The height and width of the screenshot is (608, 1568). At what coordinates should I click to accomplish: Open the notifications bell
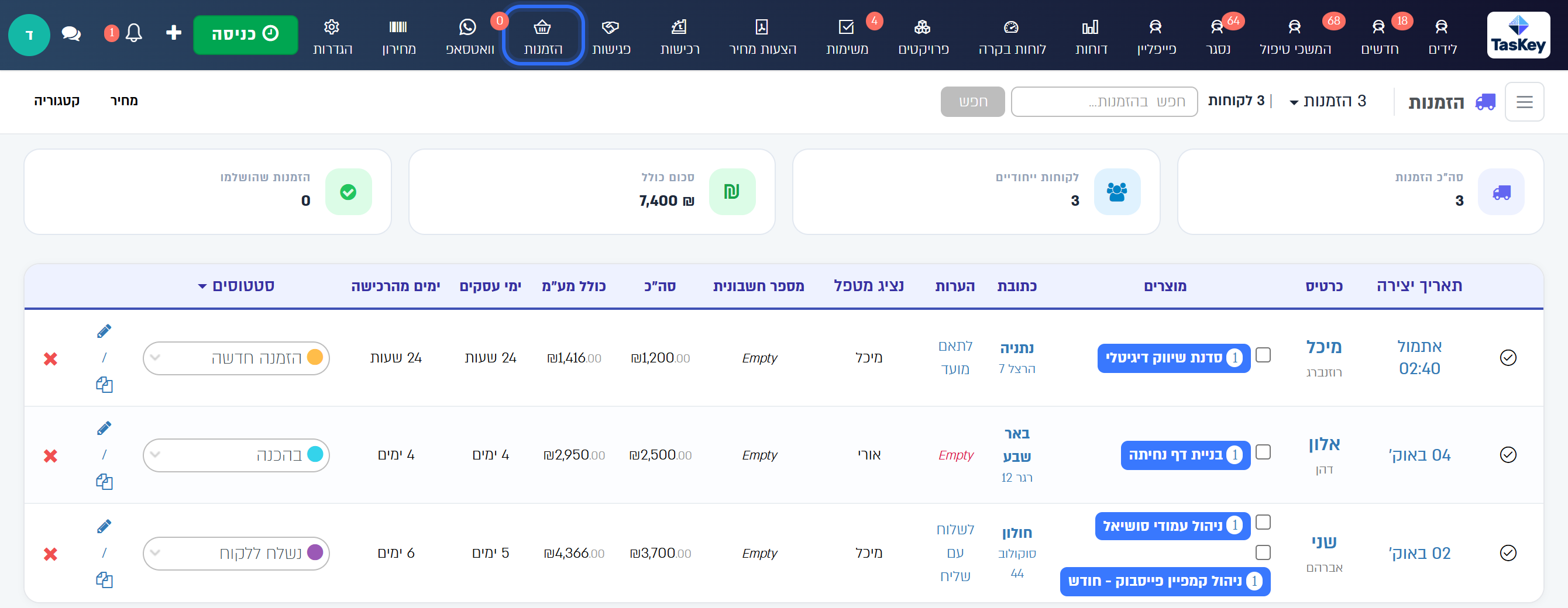click(x=134, y=33)
